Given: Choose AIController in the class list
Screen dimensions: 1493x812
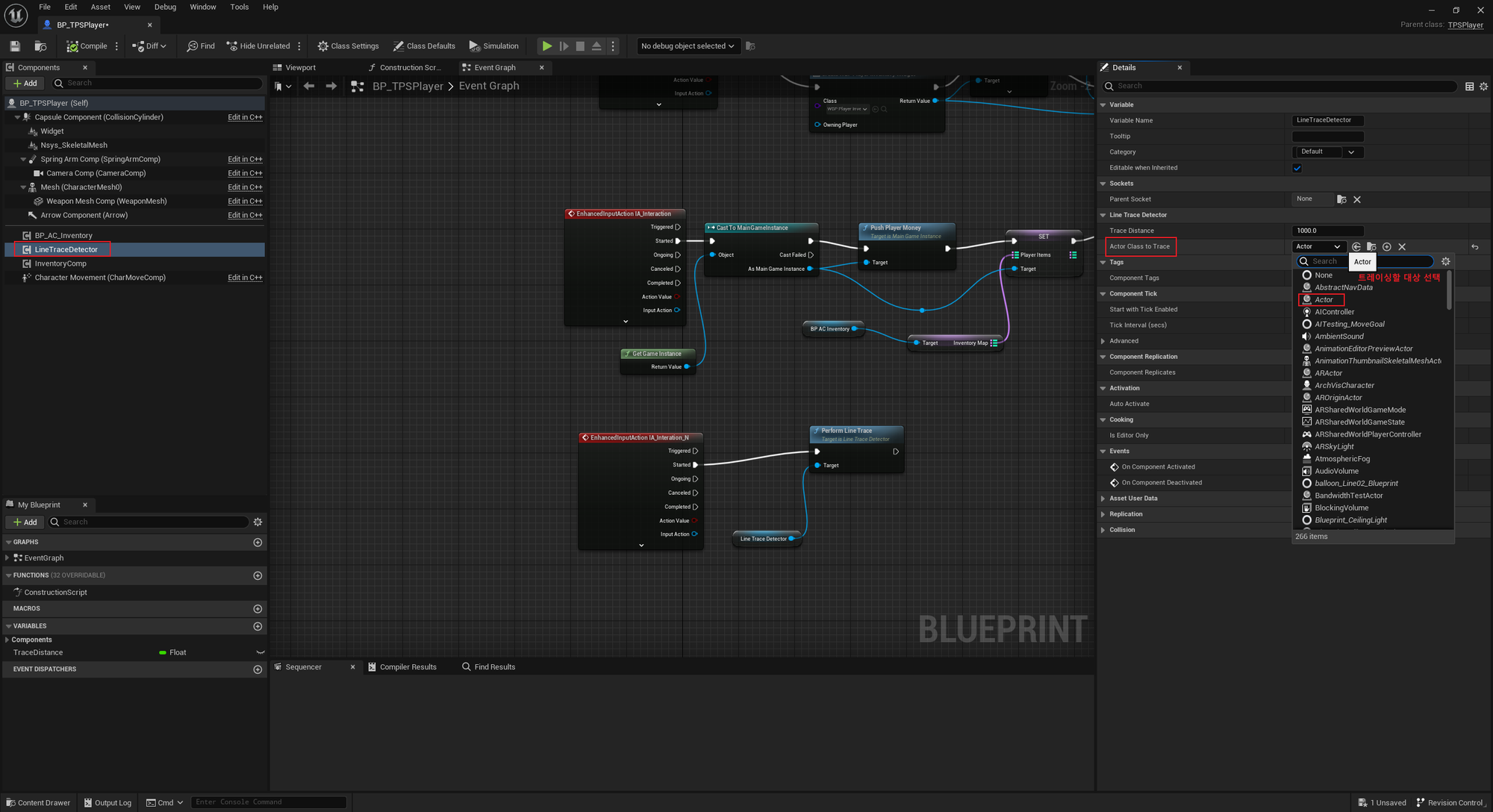Looking at the screenshot, I should click(1334, 312).
